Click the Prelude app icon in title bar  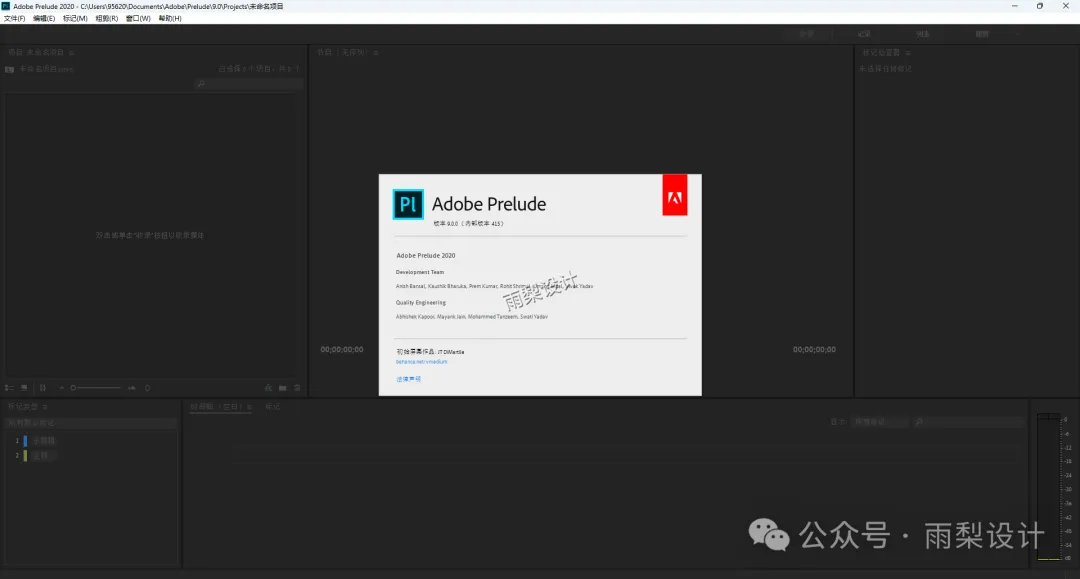tap(6, 6)
